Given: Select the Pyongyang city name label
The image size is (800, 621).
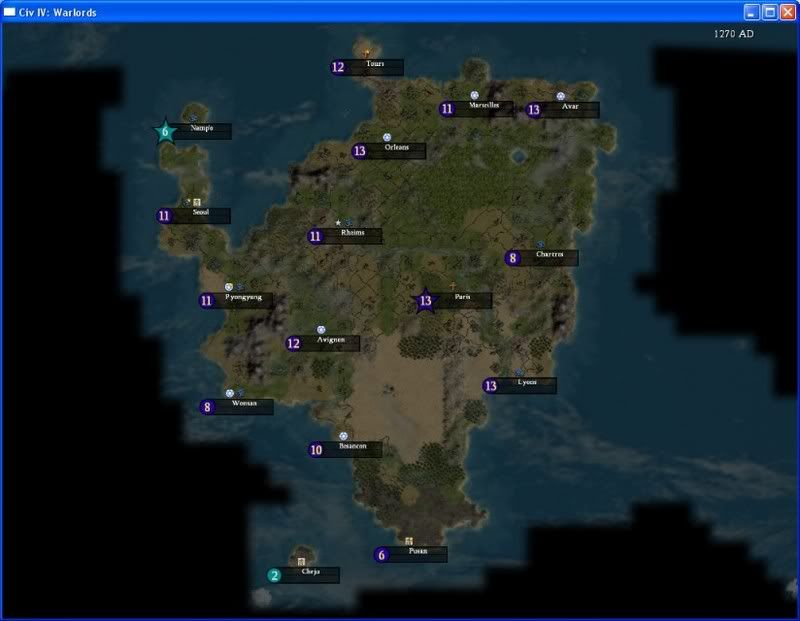Looking at the screenshot, I should (x=243, y=297).
